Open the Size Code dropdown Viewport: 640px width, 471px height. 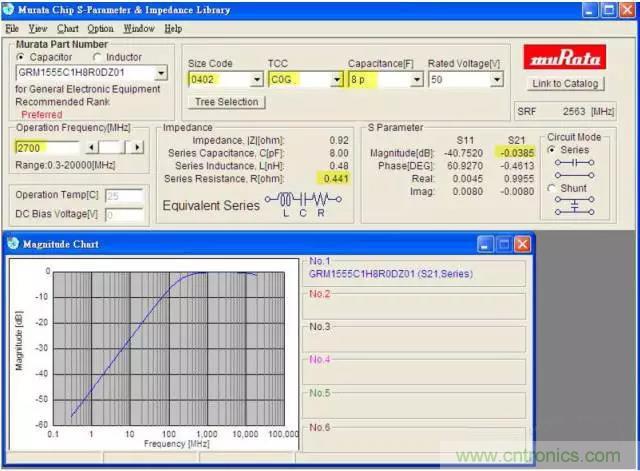pos(255,79)
